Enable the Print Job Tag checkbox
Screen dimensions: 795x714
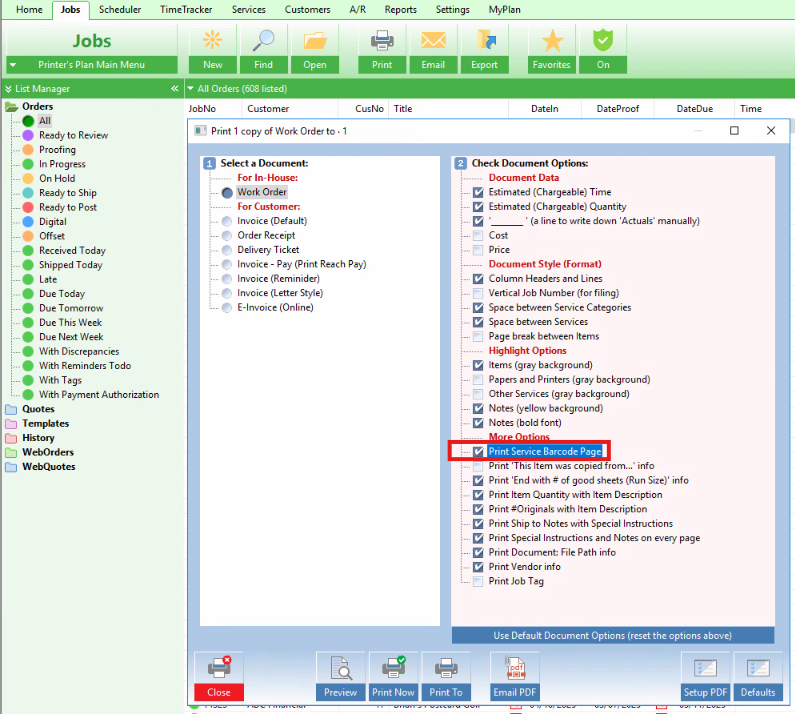point(478,581)
